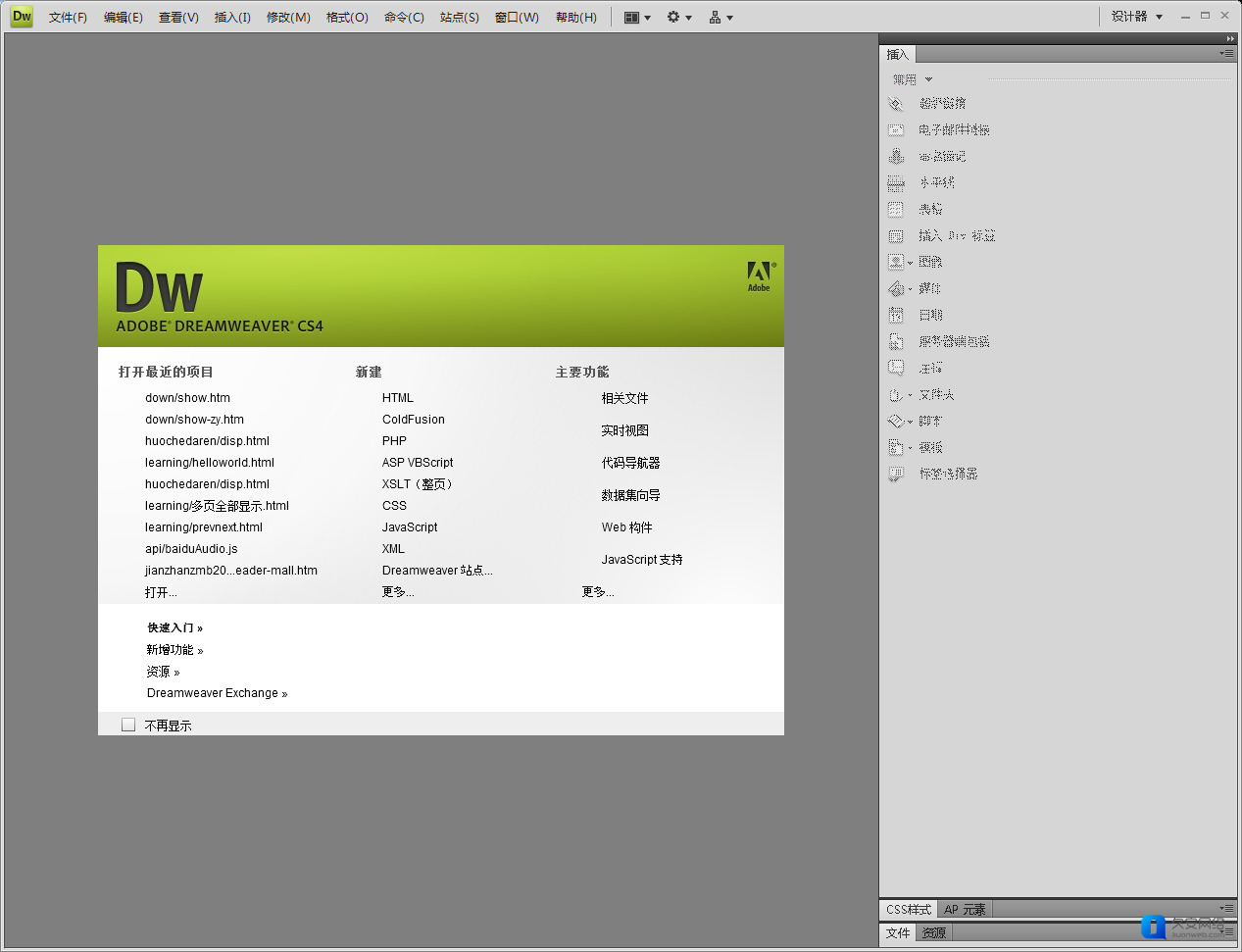Open the 代码导航器 feature link
Viewport: 1242px width, 952px height.
coord(631,463)
